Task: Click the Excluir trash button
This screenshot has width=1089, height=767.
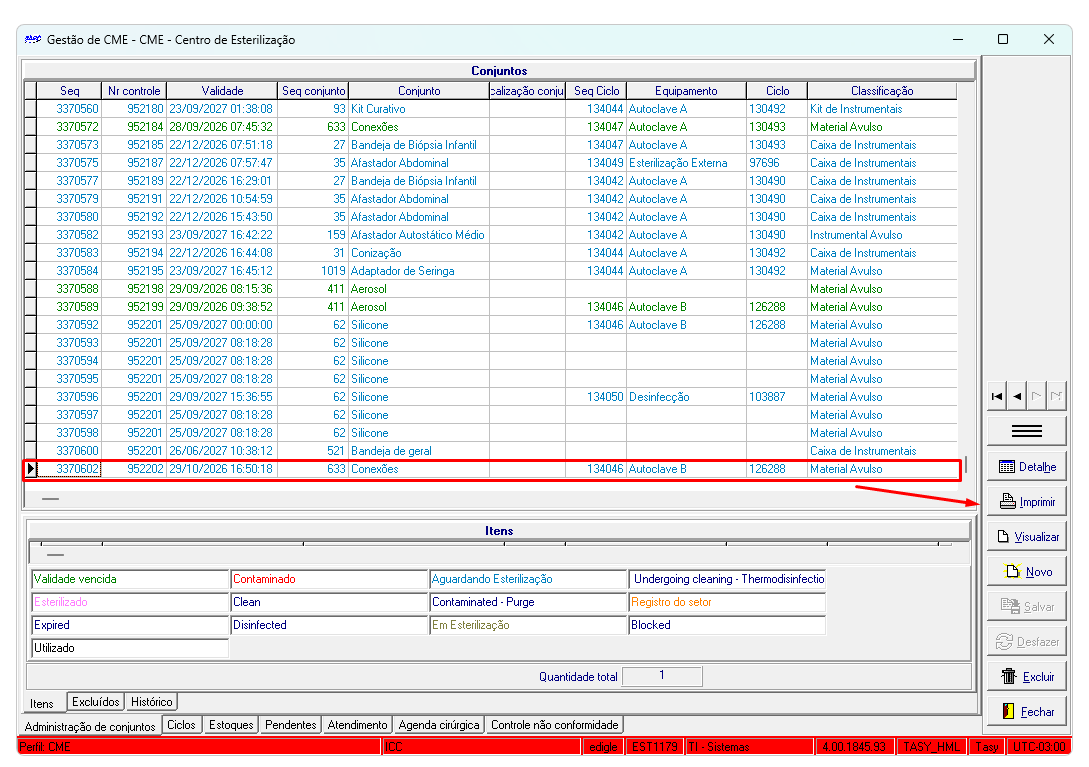Action: coord(1026,677)
